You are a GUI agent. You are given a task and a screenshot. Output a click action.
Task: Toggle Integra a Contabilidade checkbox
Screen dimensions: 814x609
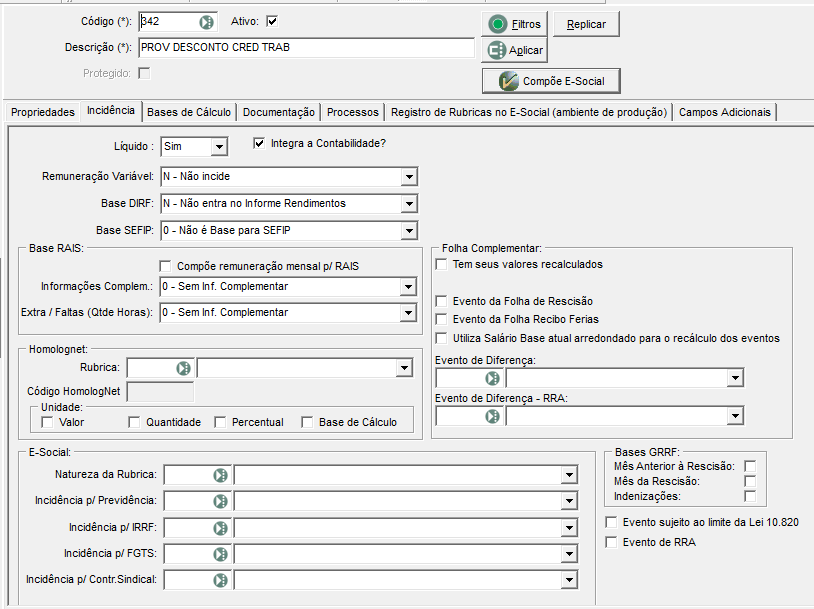click(259, 143)
